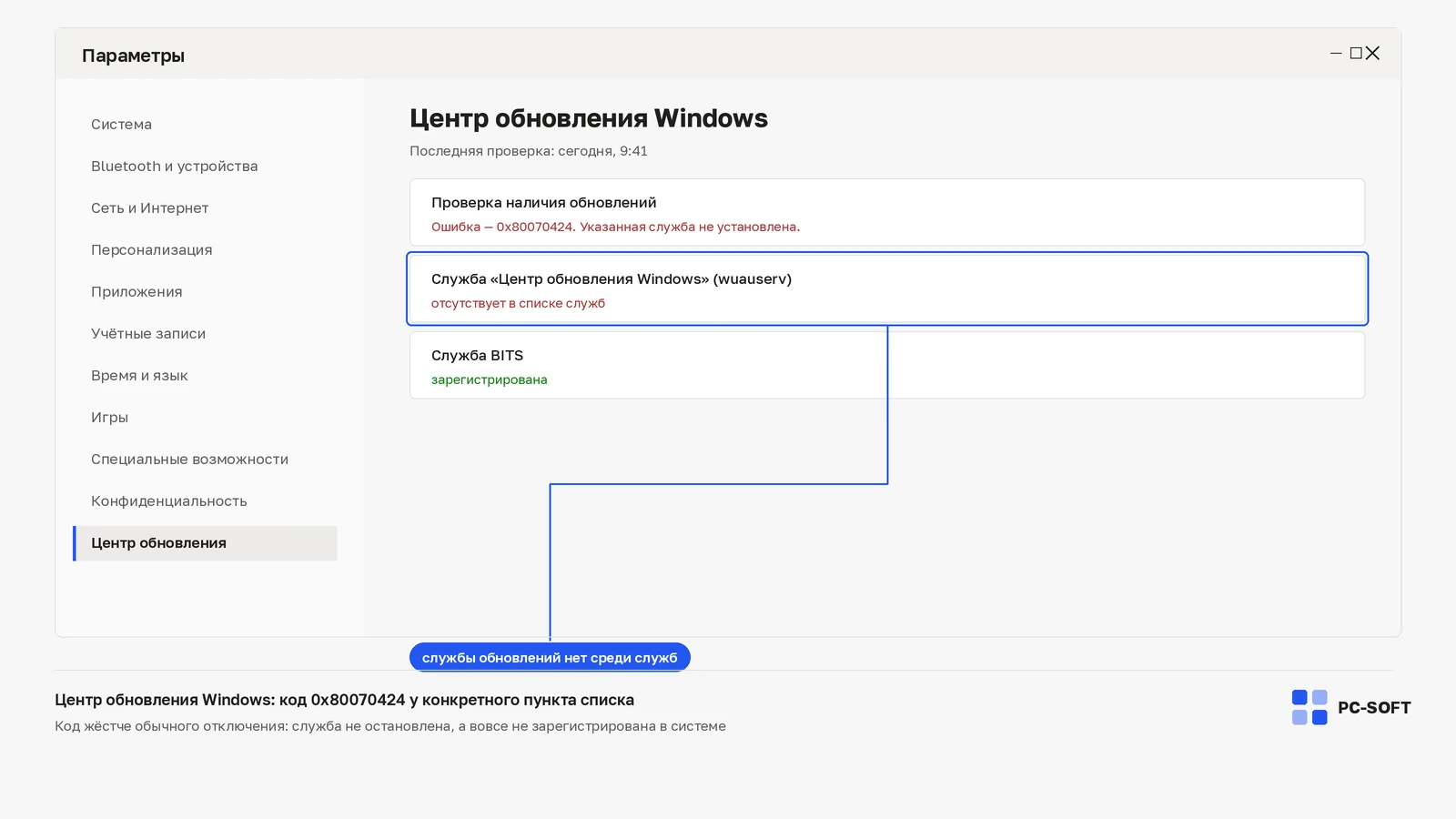Close the Параметры window
The height and width of the screenshot is (819, 1456).
[1372, 54]
